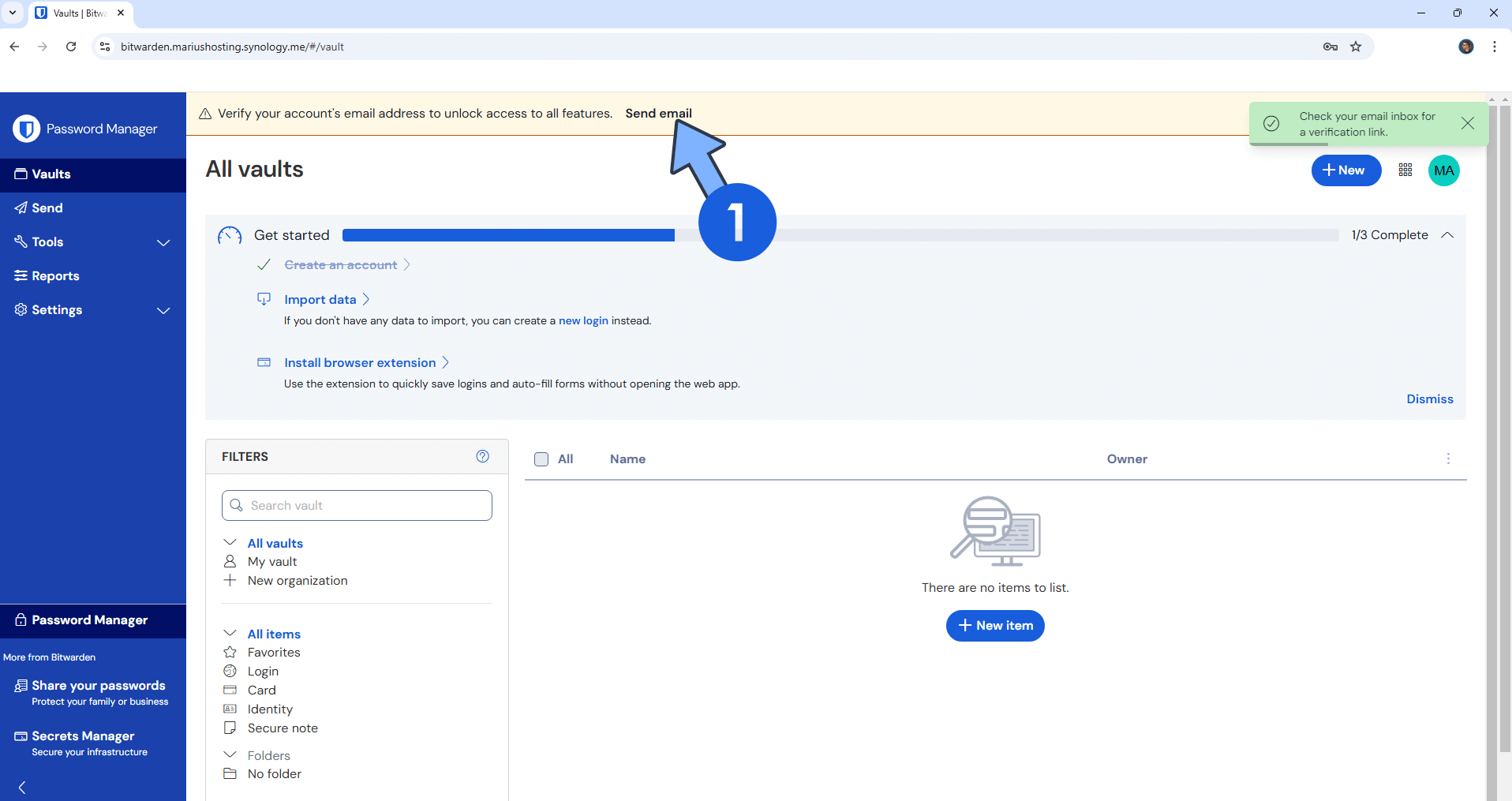Image resolution: width=1512 pixels, height=801 pixels.
Task: Select My vault filter
Action: coord(272,562)
